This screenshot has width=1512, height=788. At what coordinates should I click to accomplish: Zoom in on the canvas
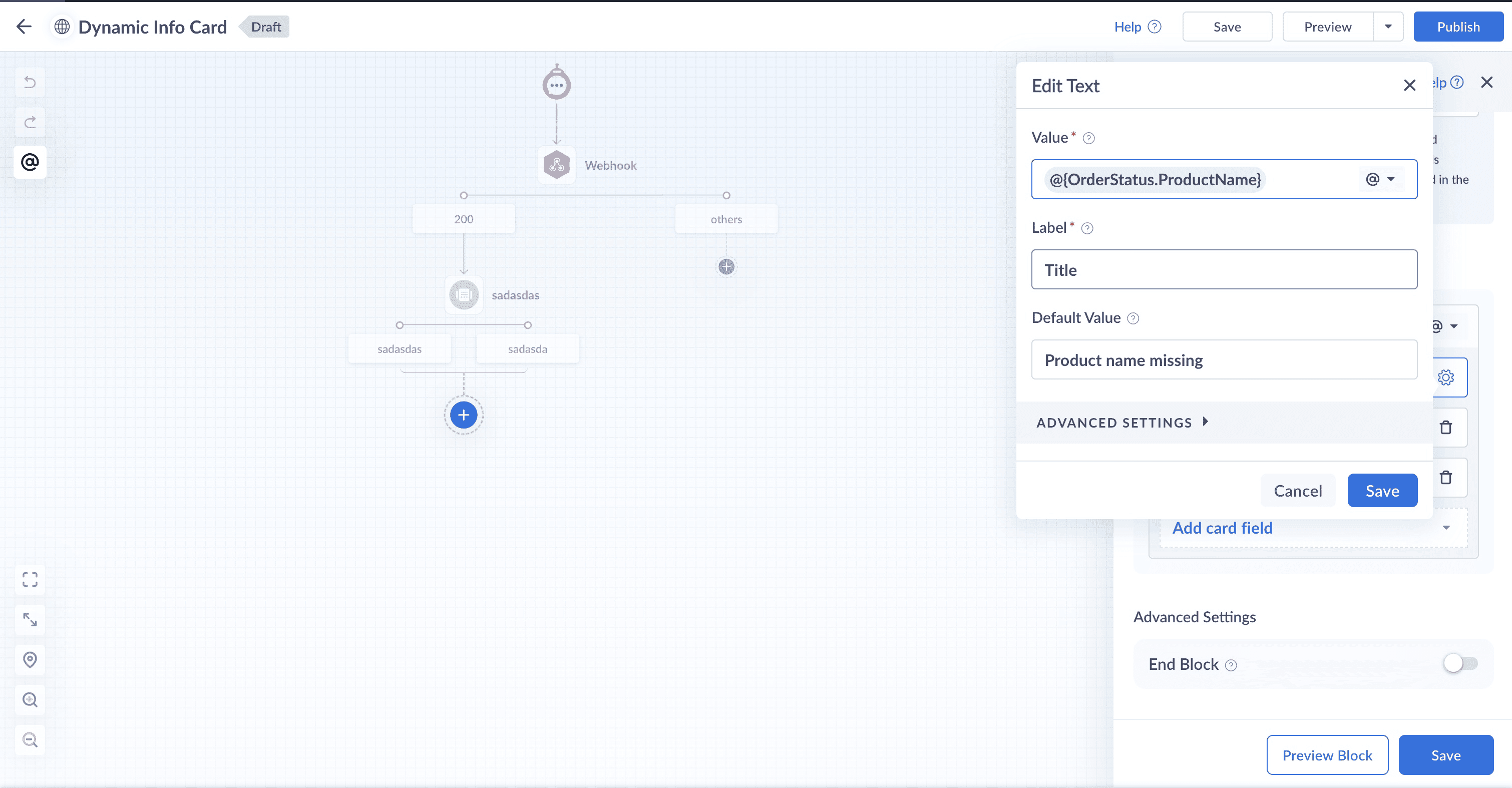pyautogui.click(x=30, y=699)
